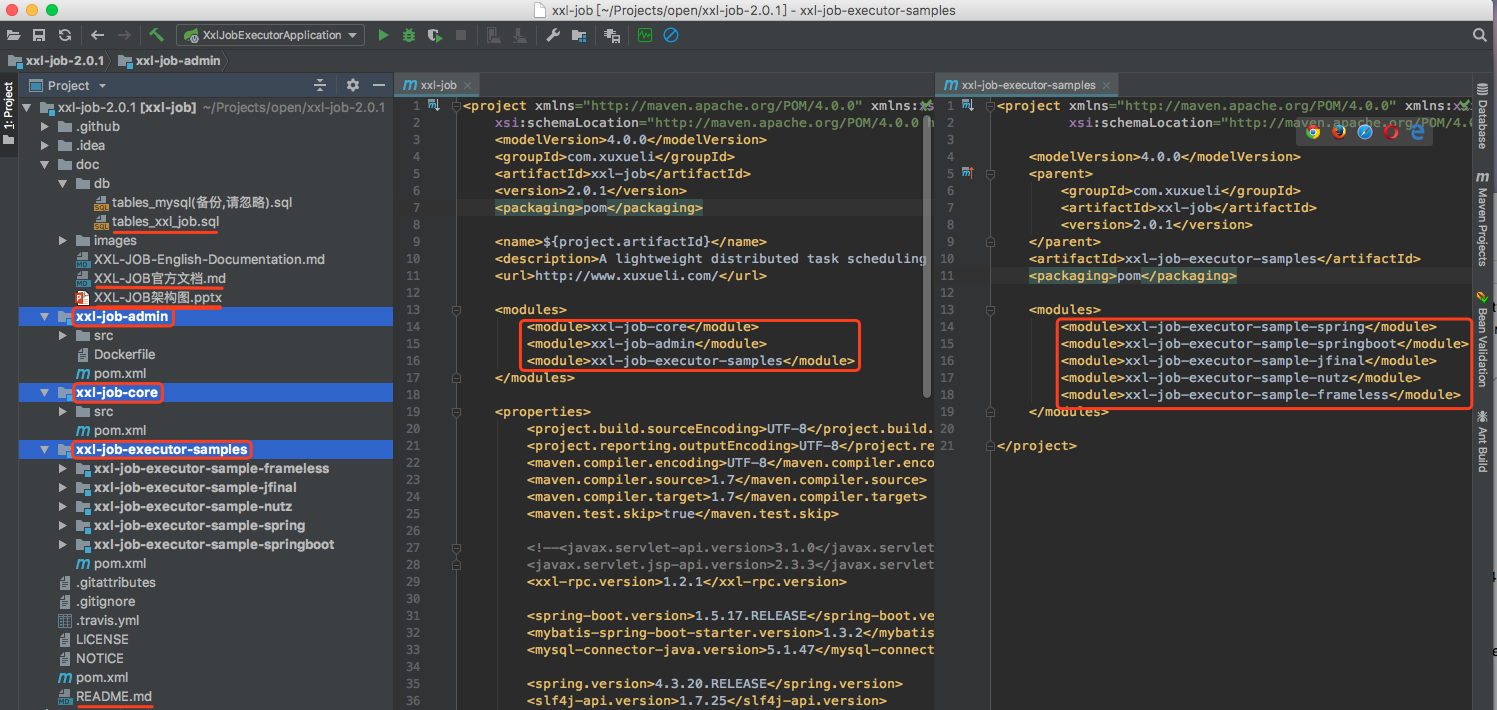The image size is (1497, 710).
Task: Build project with the hammer icon
Action: click(157, 35)
